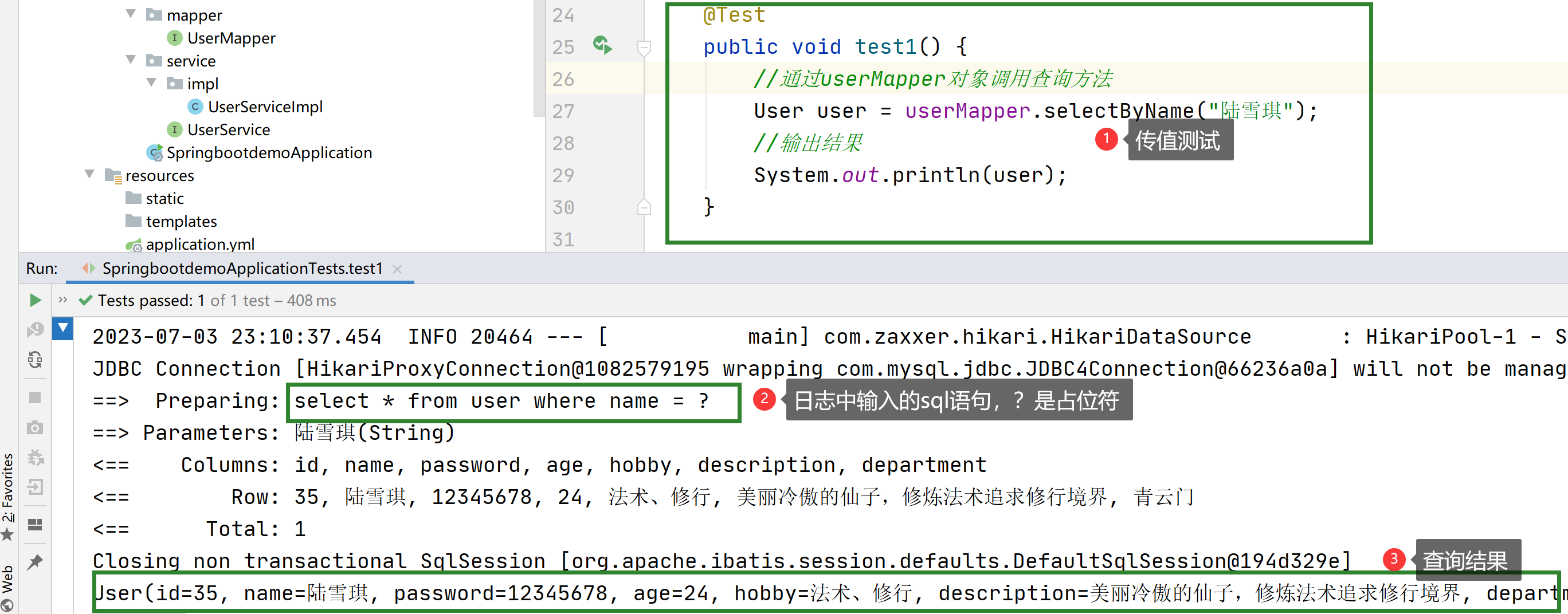Close the SpringbootdemoApplicationTests.test1 run tab
Image resolution: width=1568 pixels, height=614 pixels.
pos(397,269)
